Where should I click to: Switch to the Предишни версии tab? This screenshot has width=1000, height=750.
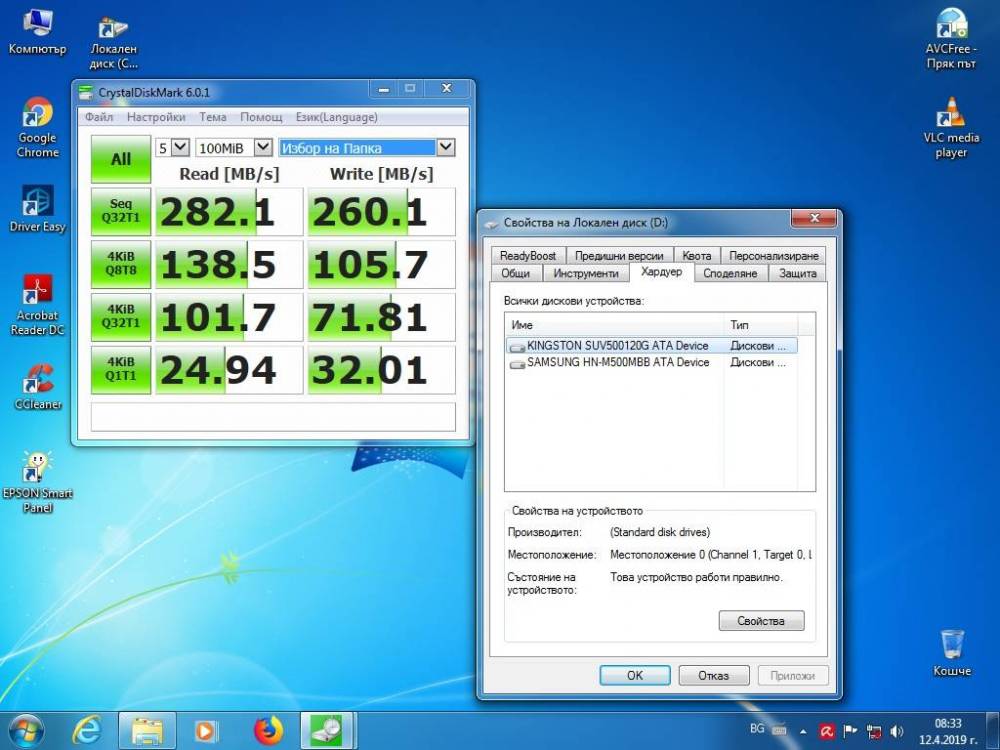[x=619, y=256]
